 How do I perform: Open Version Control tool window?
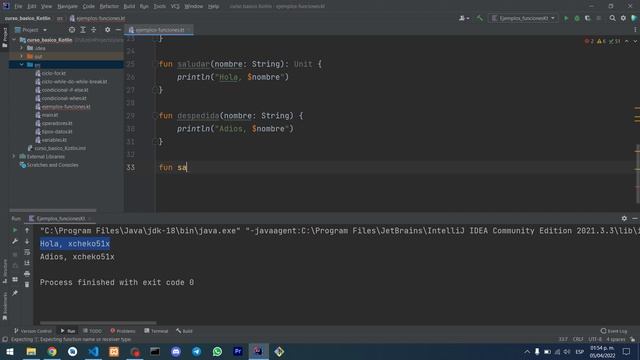(33, 331)
